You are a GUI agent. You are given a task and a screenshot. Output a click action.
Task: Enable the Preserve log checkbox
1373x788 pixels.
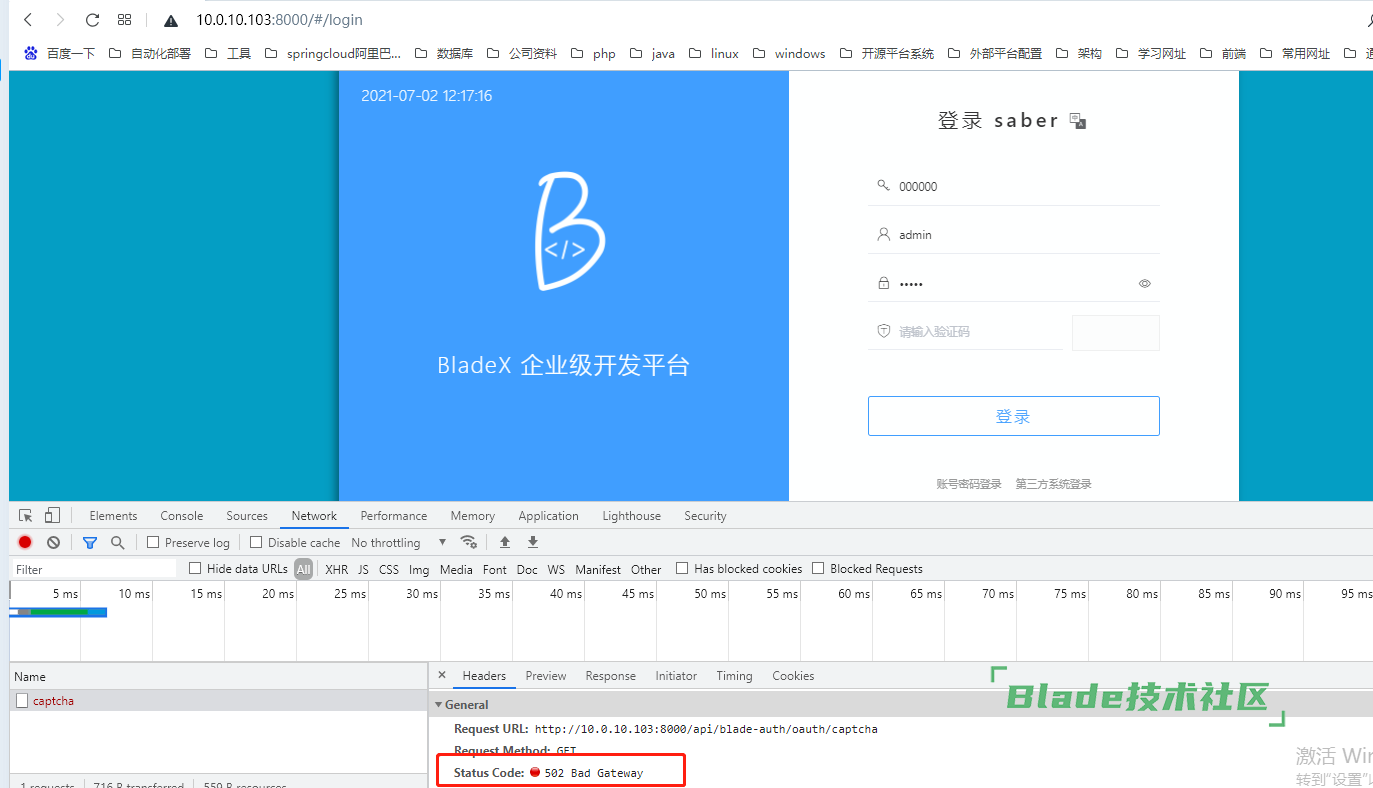(153, 542)
